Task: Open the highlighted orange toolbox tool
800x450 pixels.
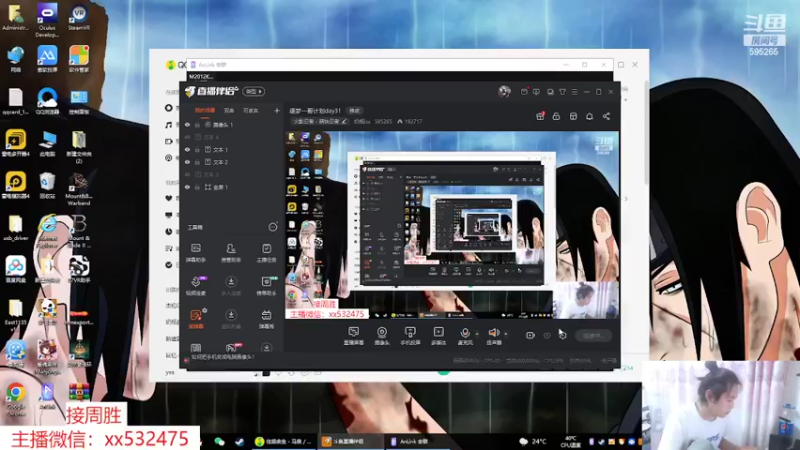Action: tap(196, 319)
